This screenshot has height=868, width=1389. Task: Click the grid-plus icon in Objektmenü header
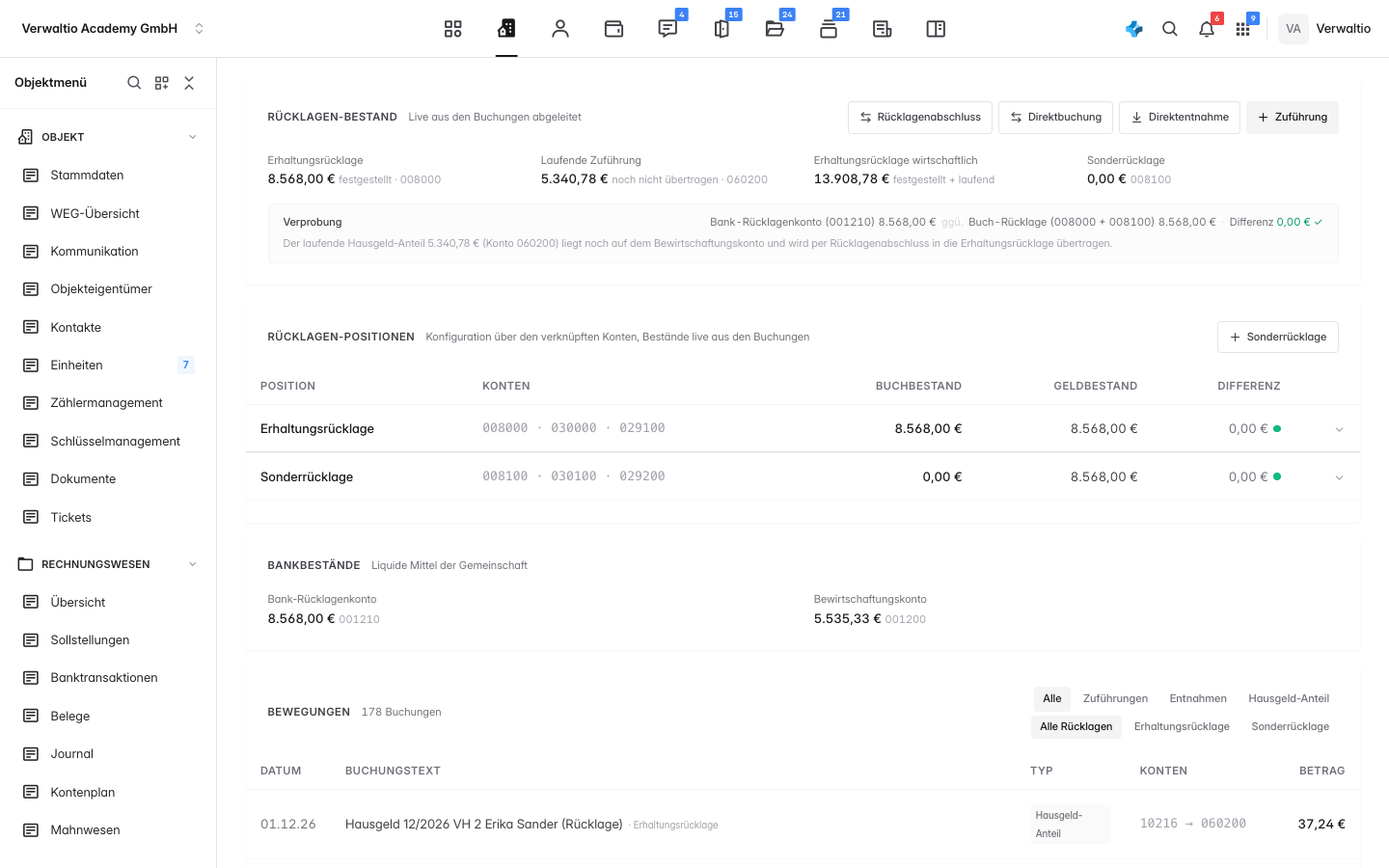pos(162,83)
